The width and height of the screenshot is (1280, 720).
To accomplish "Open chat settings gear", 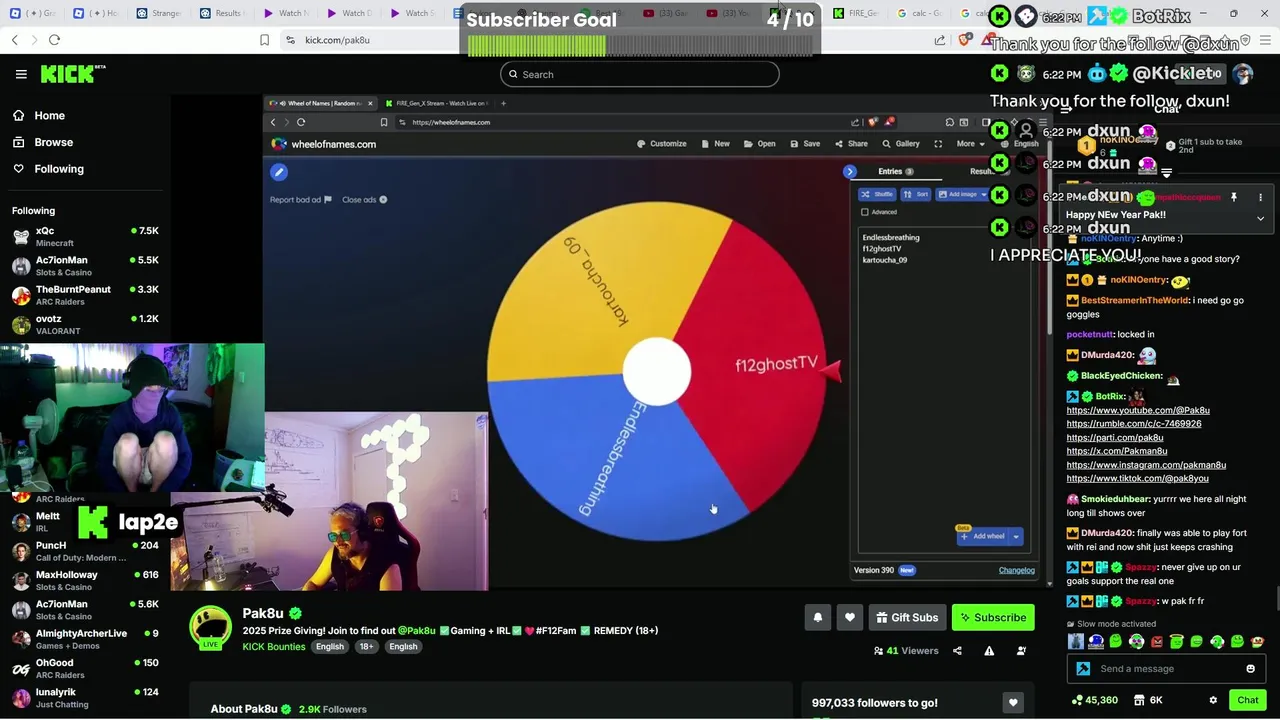I will tap(1213, 700).
